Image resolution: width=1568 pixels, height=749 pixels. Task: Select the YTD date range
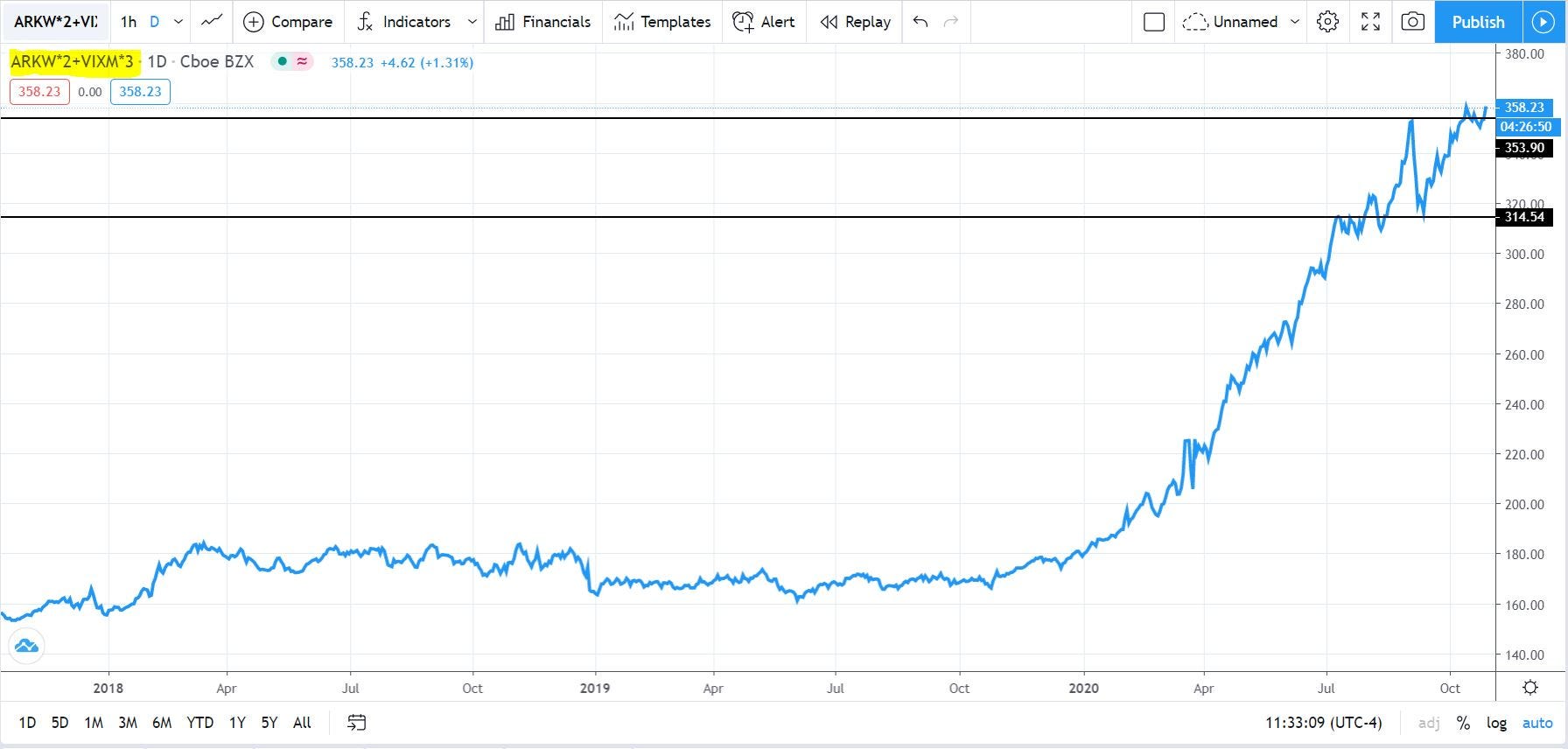(200, 723)
